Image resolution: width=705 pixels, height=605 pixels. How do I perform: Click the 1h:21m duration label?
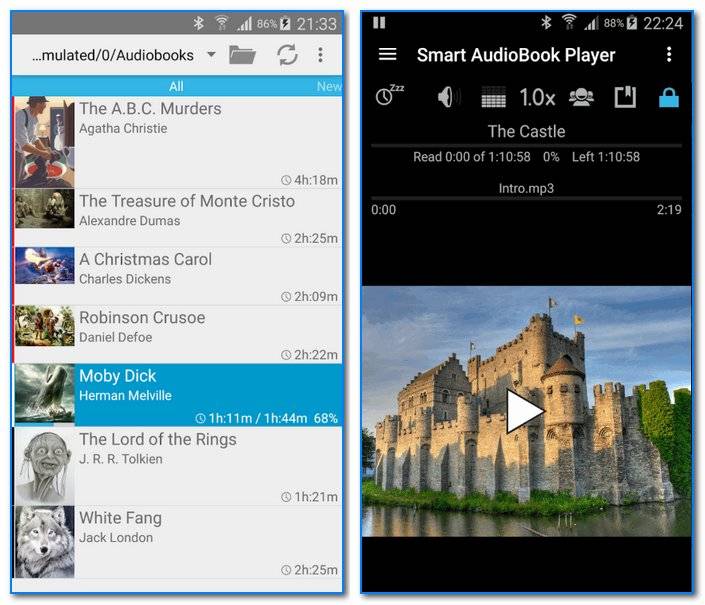click(309, 497)
